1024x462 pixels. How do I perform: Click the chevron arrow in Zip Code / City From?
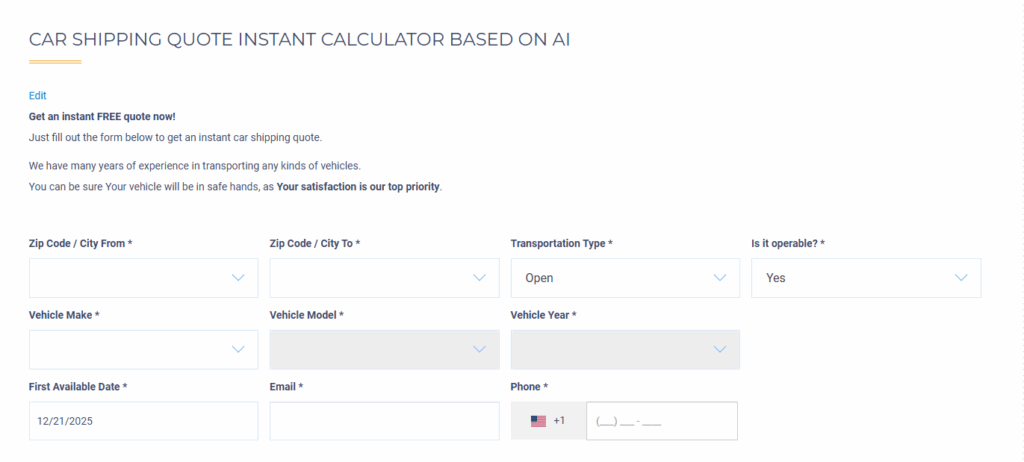(238, 278)
